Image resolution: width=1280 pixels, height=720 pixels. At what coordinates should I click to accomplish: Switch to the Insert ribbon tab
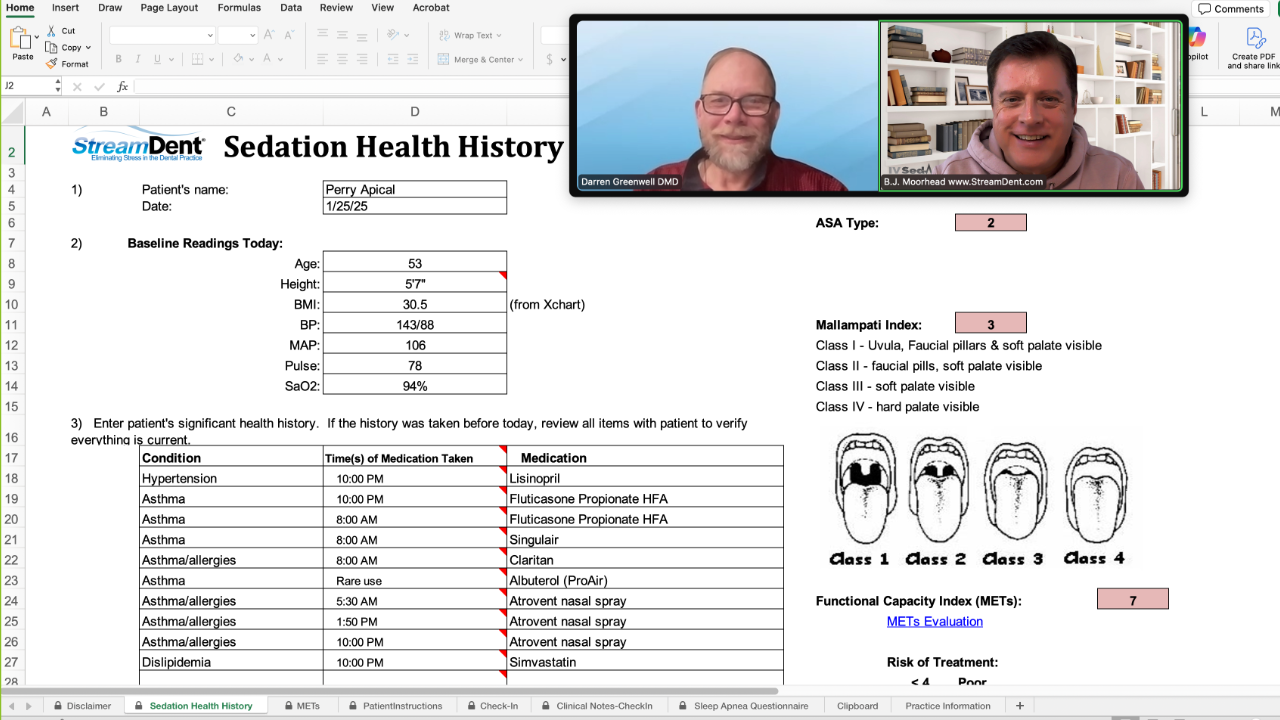(66, 8)
